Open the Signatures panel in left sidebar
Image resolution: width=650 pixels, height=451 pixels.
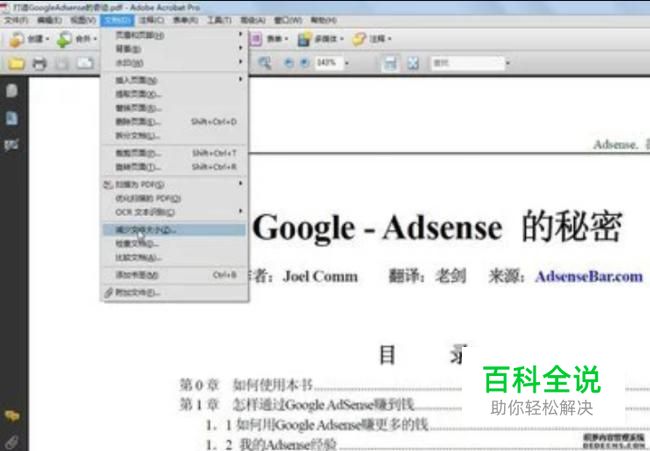[12, 145]
